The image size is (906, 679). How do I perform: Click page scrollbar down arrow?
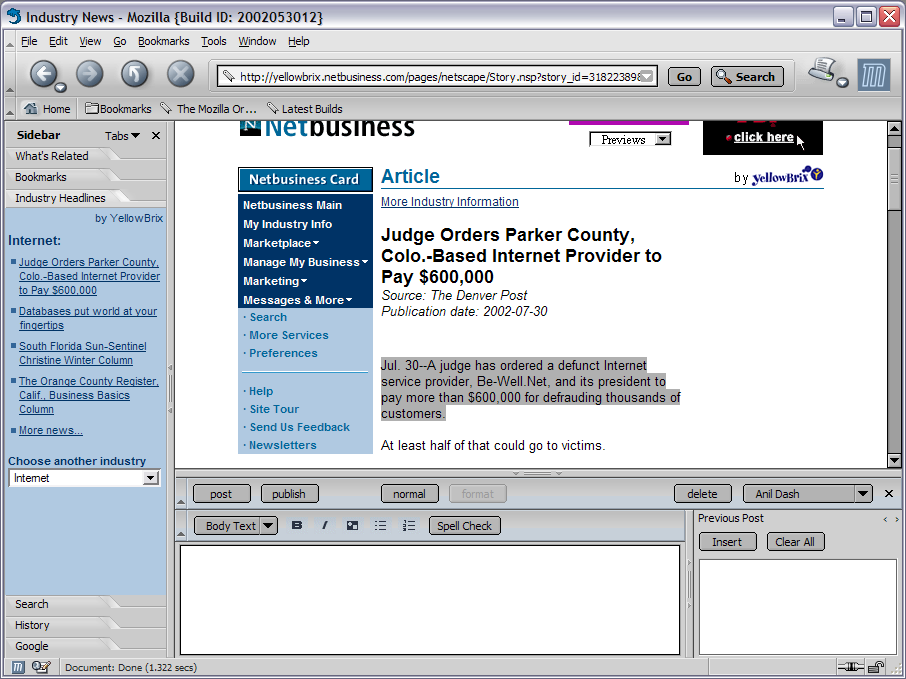tap(894, 461)
